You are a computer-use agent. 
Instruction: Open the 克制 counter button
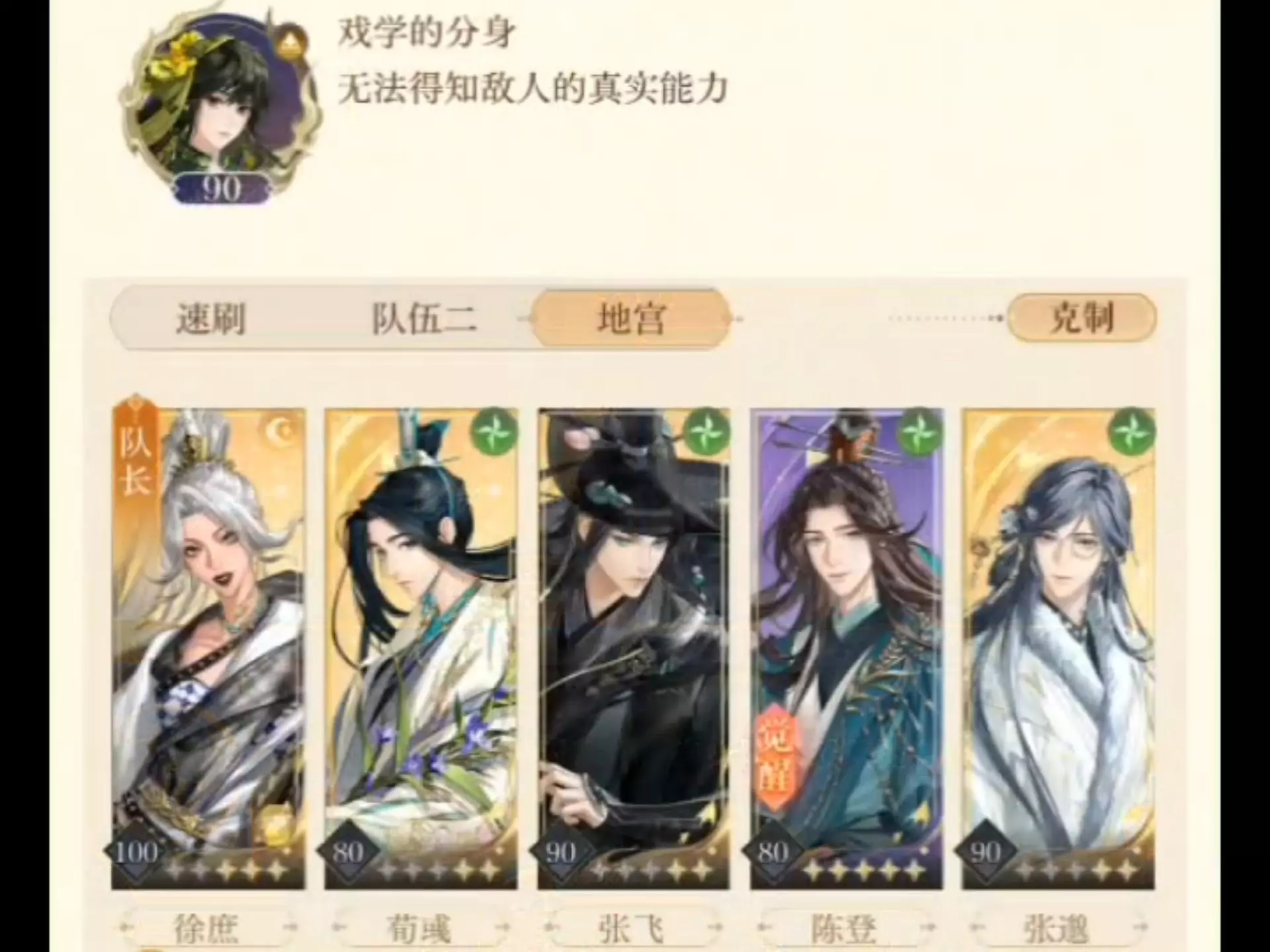(x=1081, y=318)
